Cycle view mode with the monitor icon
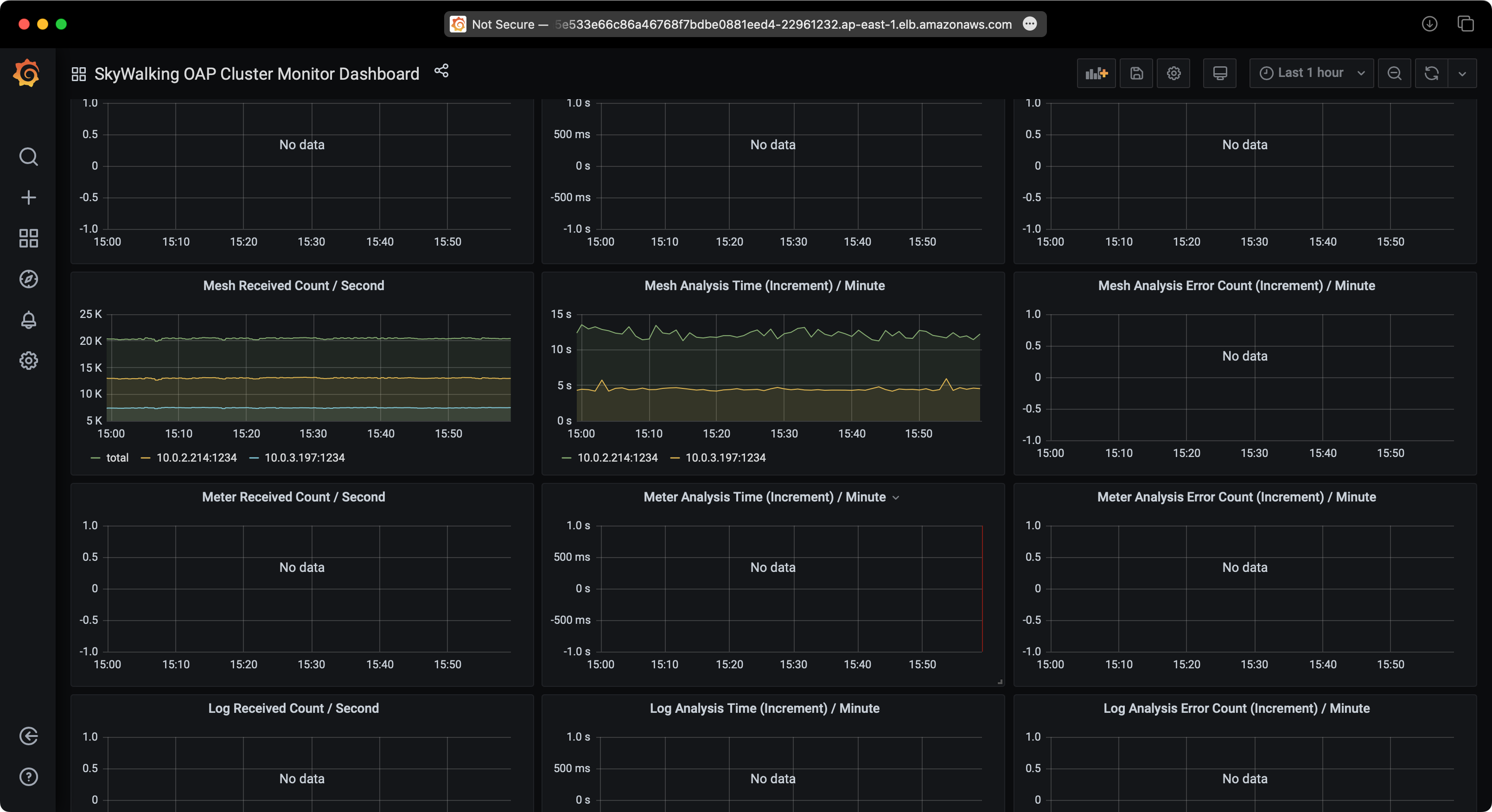Viewport: 1492px width, 812px height. [x=1220, y=74]
